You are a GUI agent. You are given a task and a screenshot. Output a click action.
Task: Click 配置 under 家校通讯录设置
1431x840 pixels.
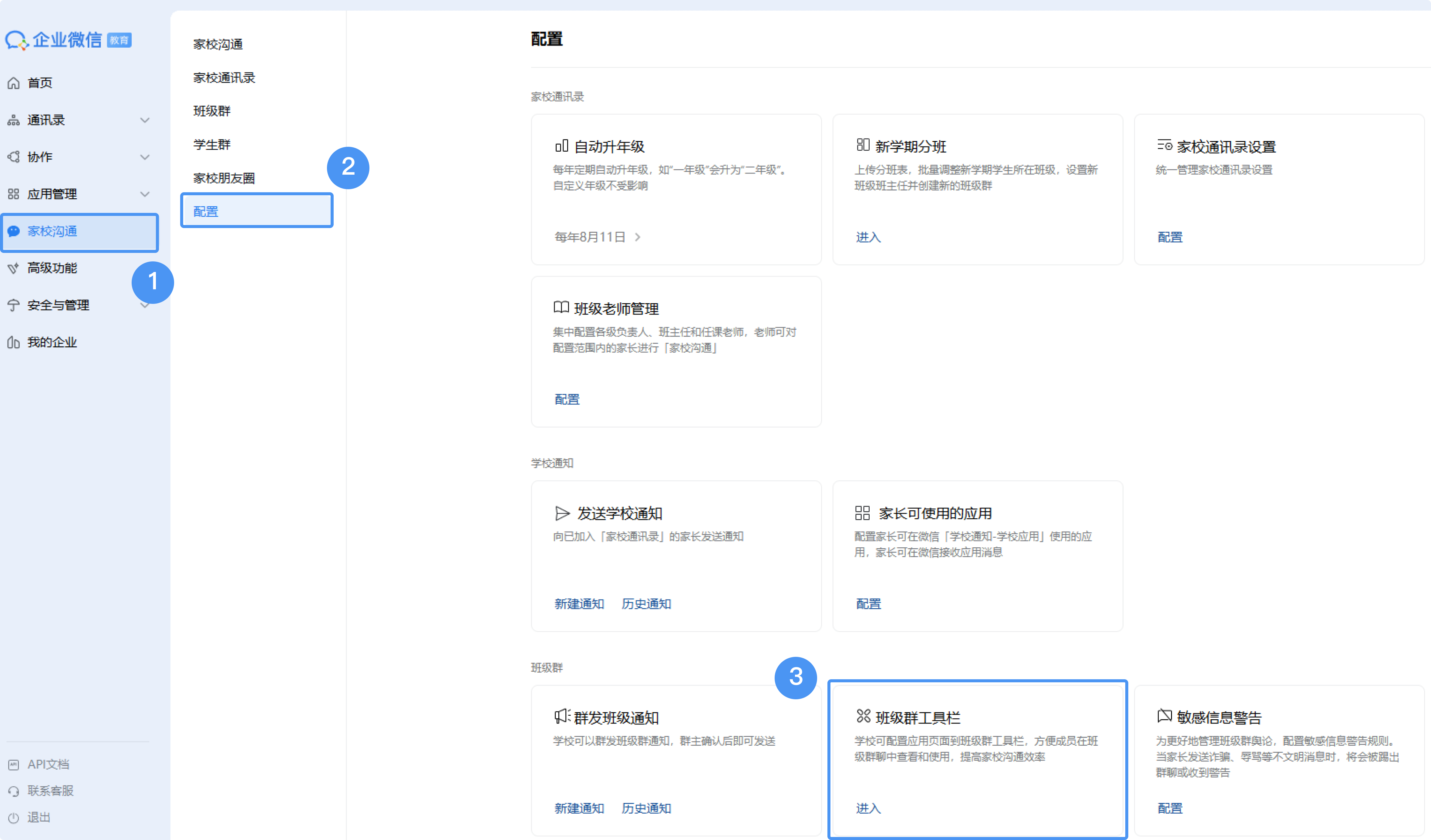[1170, 237]
